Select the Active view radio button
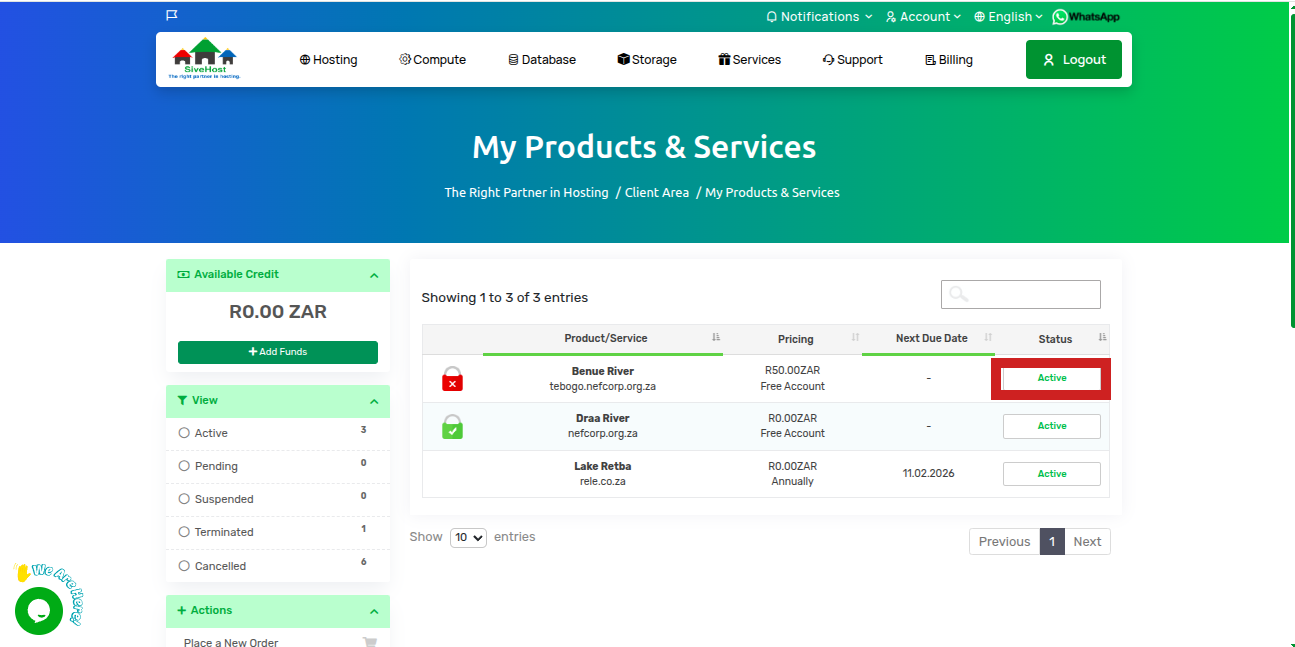The width and height of the screenshot is (1295, 647). point(184,433)
